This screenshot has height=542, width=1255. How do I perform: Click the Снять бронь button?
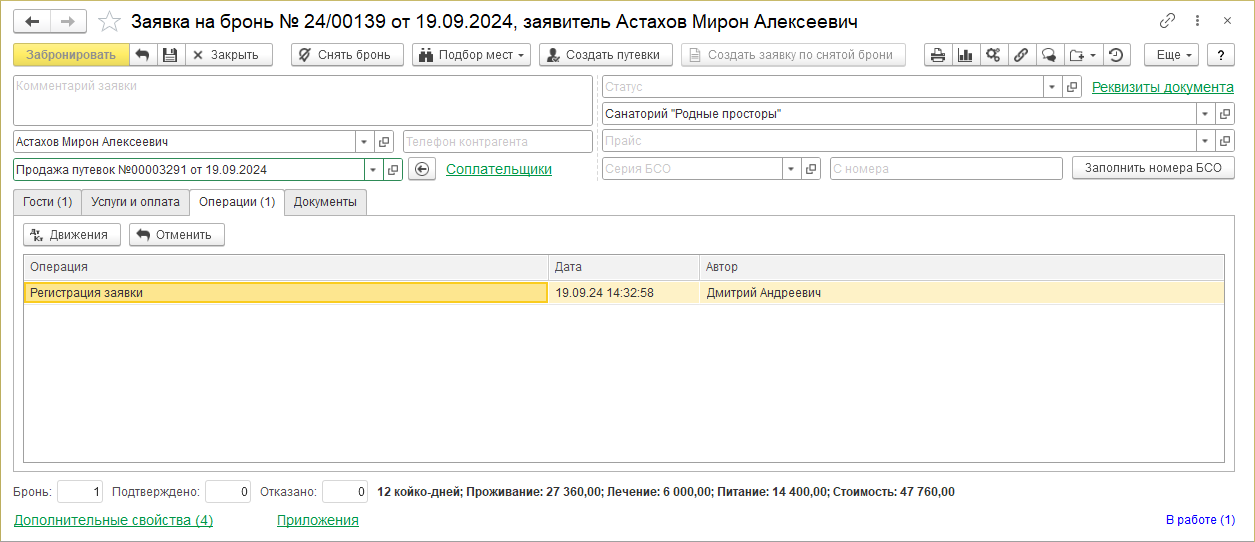click(347, 55)
